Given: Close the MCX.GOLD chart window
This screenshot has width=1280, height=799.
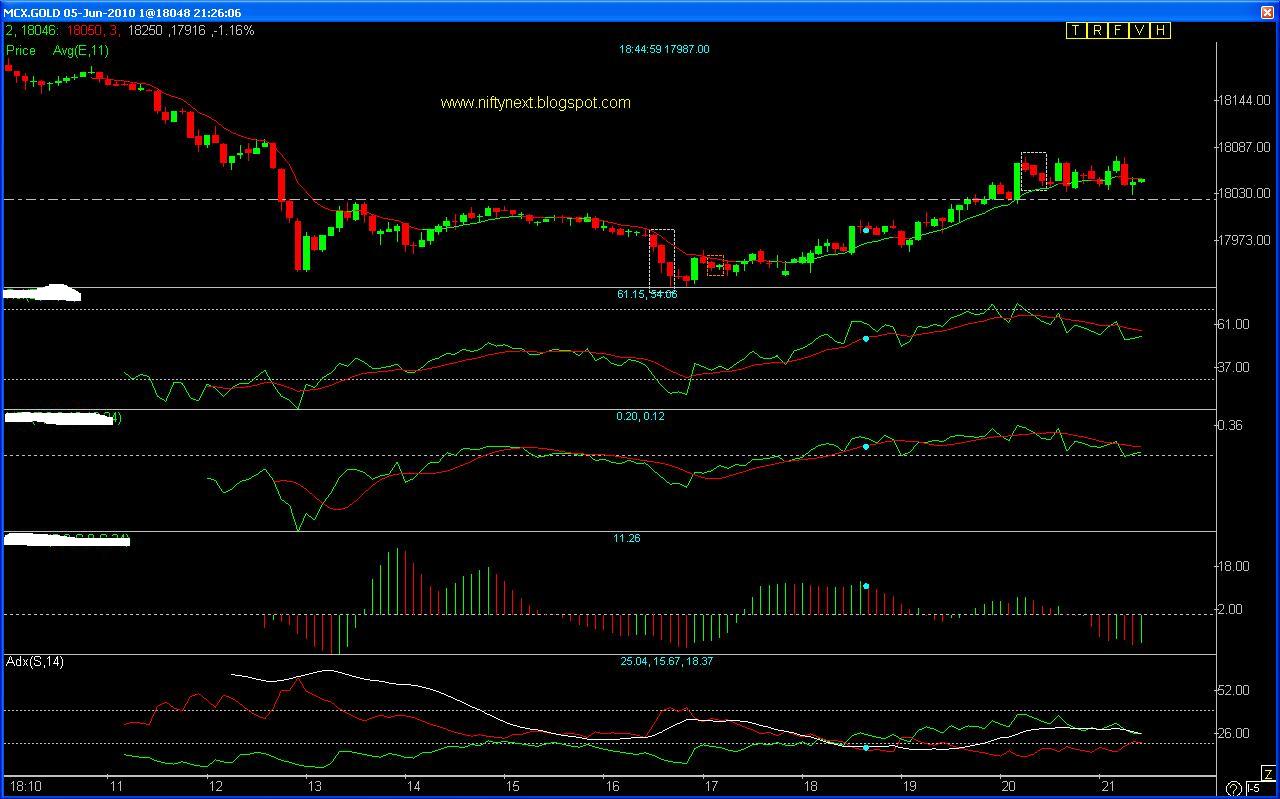Looking at the screenshot, I should pyautogui.click(x=1266, y=11).
